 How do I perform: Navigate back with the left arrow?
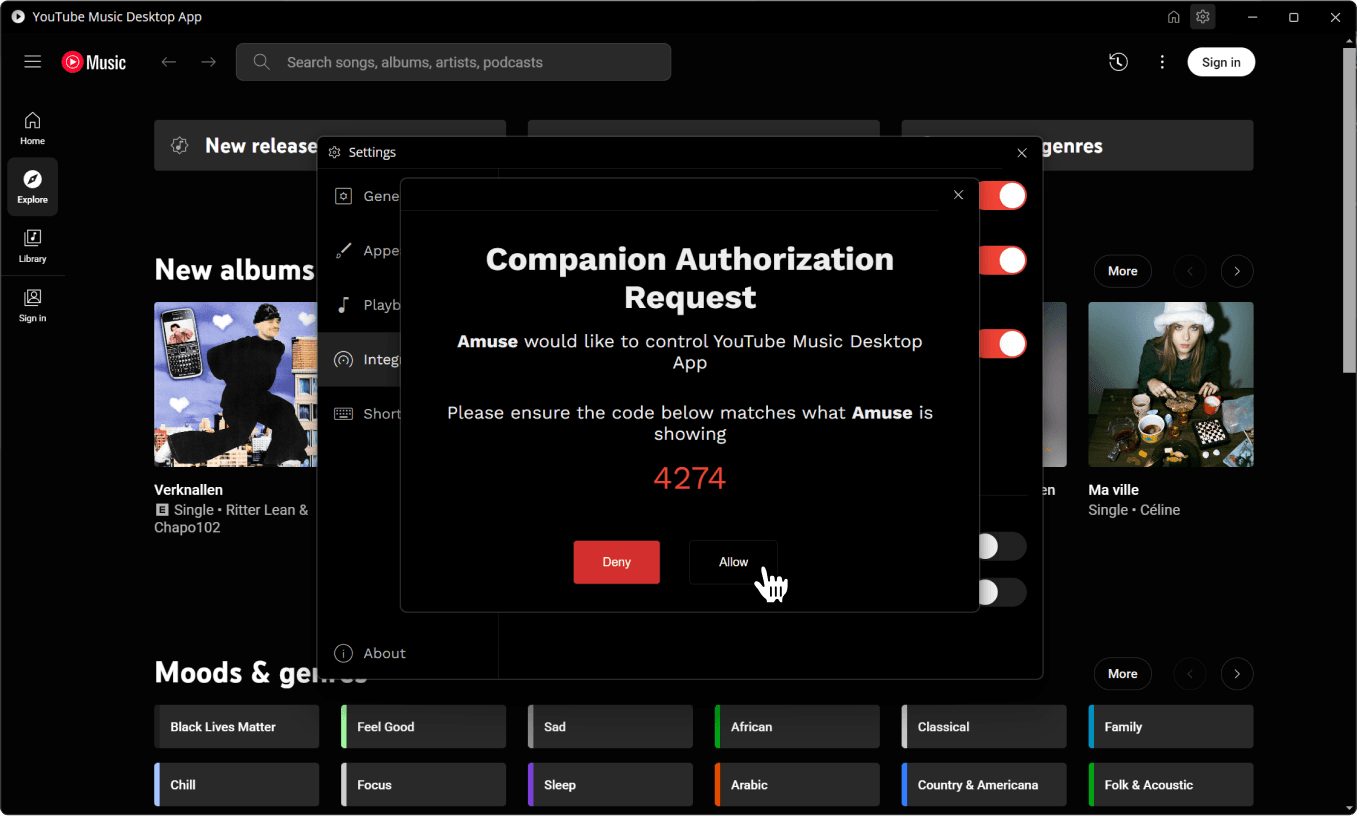click(168, 62)
